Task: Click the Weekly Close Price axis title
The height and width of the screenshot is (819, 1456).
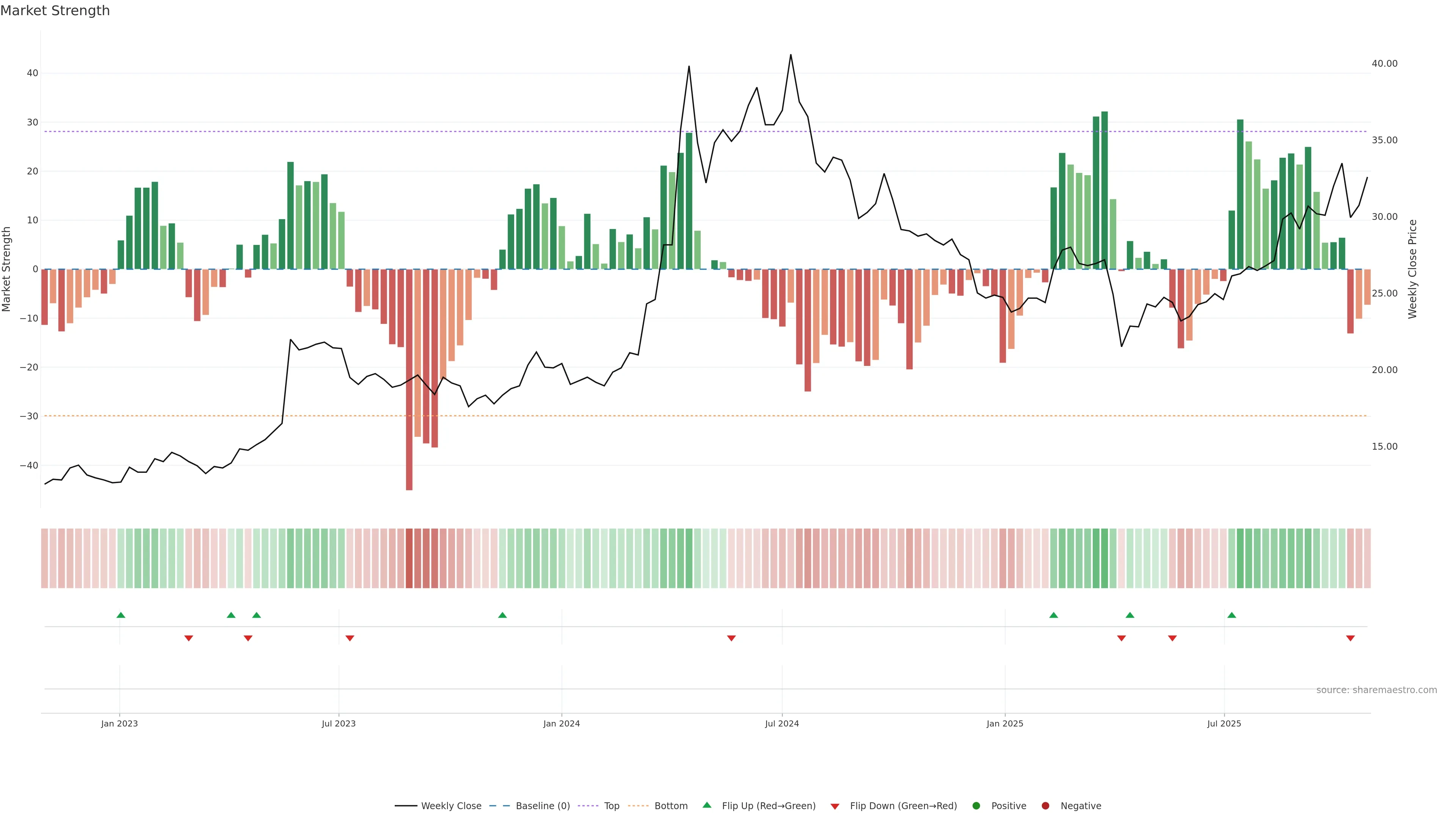Action: click(1412, 269)
